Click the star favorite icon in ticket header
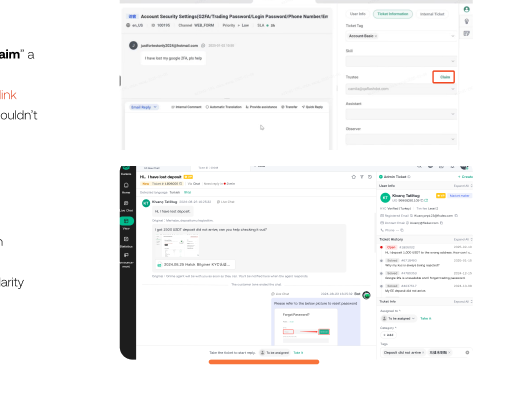Image resolution: width=510 pixels, height=406 pixels. (x=354, y=177)
